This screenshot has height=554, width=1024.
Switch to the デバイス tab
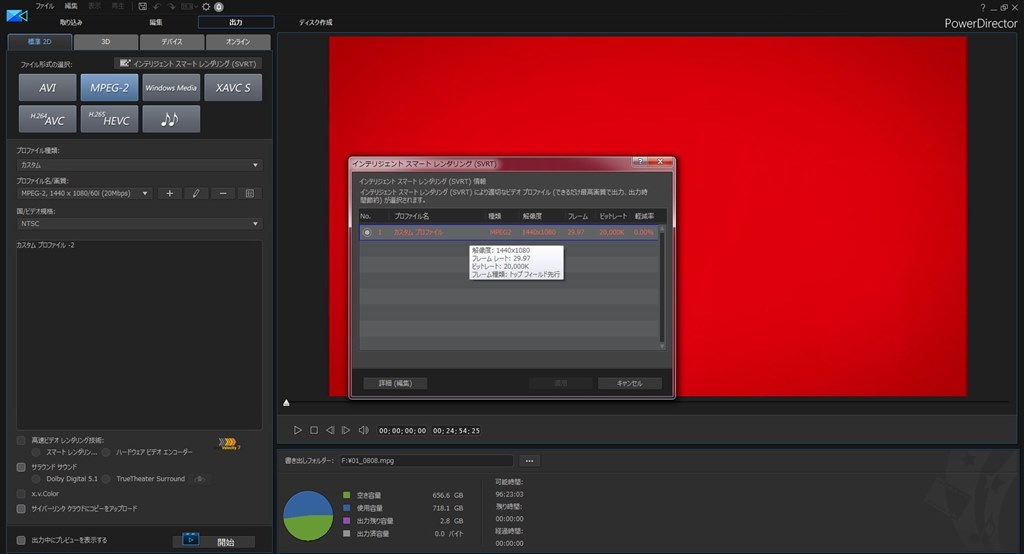tap(172, 42)
